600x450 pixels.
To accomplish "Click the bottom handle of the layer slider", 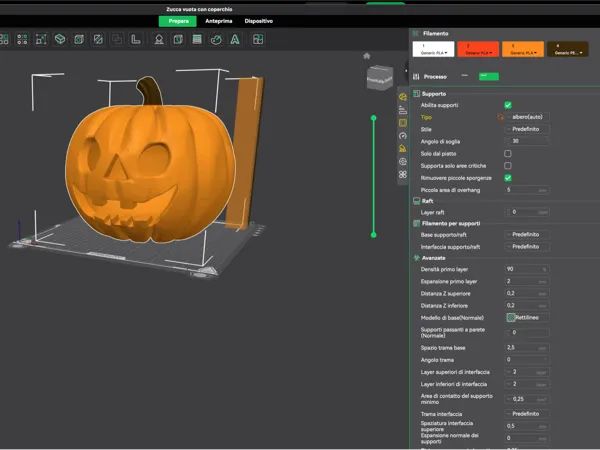I will point(373,235).
